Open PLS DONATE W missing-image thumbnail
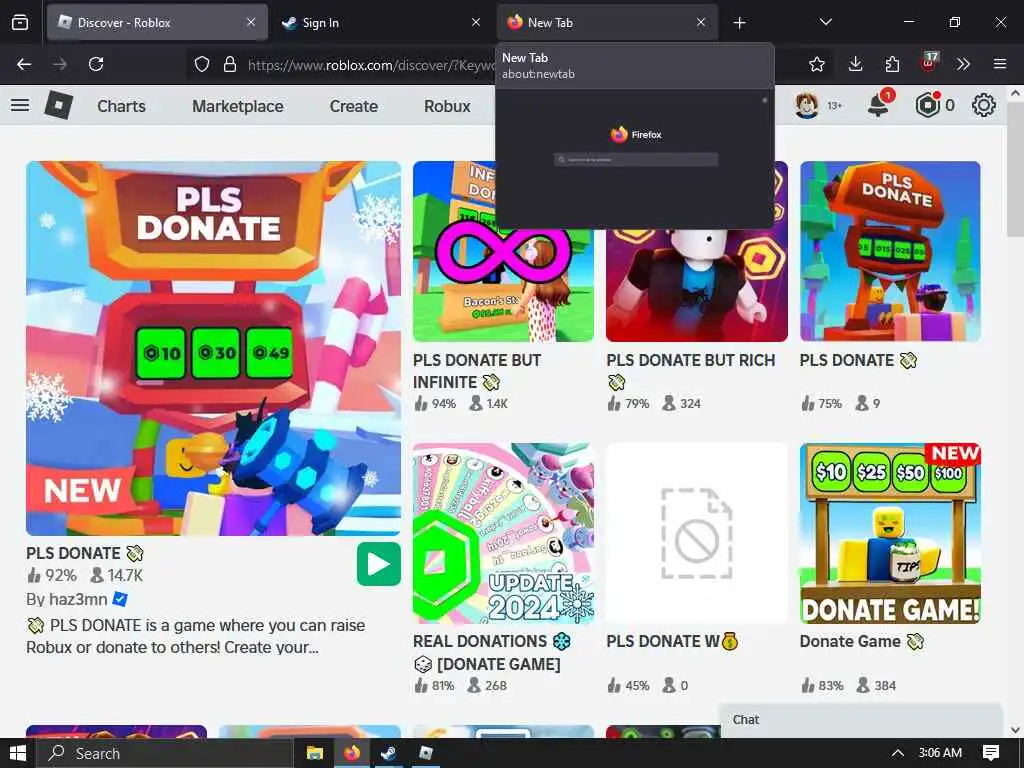The image size is (1024, 768). [x=697, y=534]
